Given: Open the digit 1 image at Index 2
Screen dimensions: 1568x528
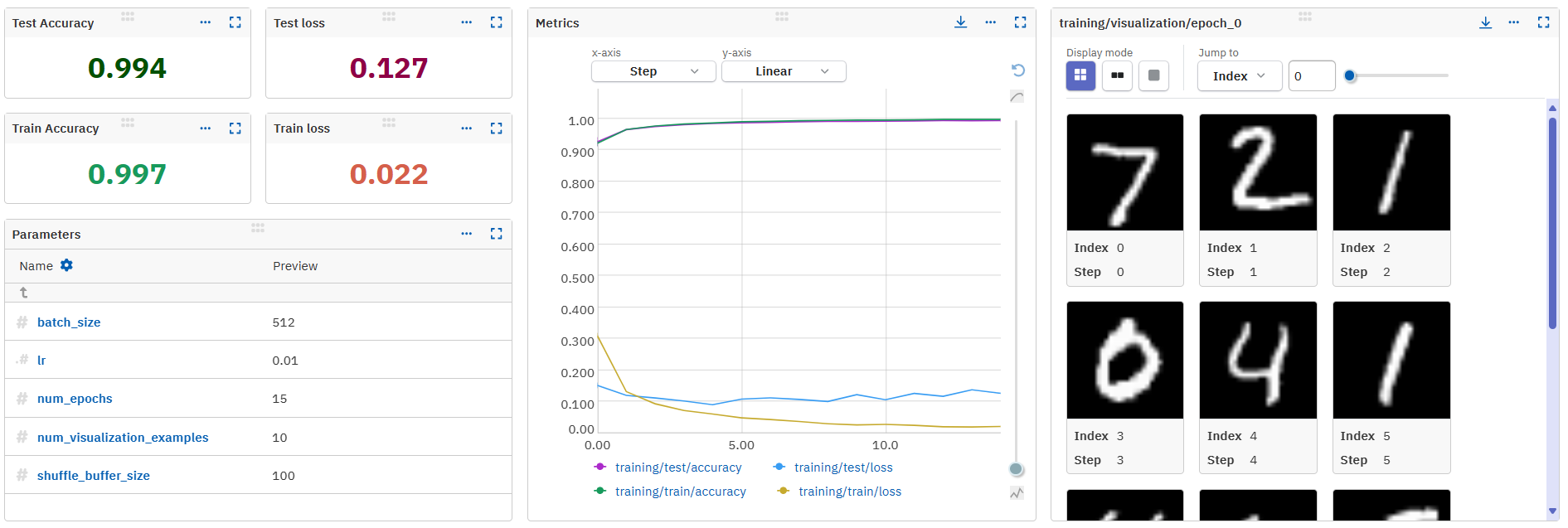Looking at the screenshot, I should point(1391,172).
